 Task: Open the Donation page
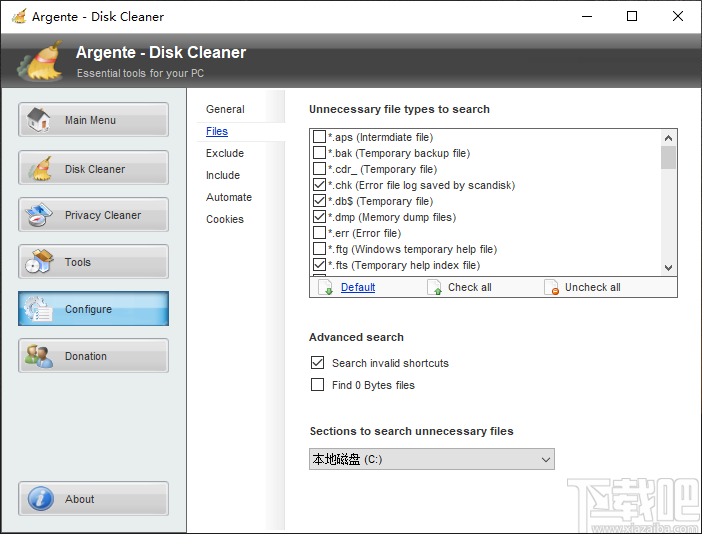[x=94, y=355]
